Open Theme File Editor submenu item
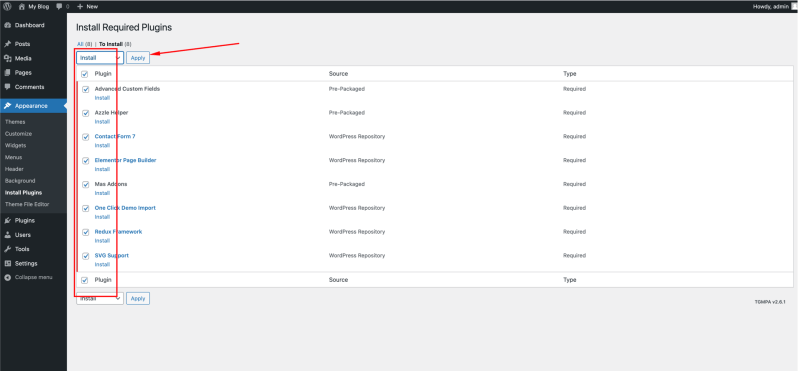 pyautogui.click(x=26, y=205)
